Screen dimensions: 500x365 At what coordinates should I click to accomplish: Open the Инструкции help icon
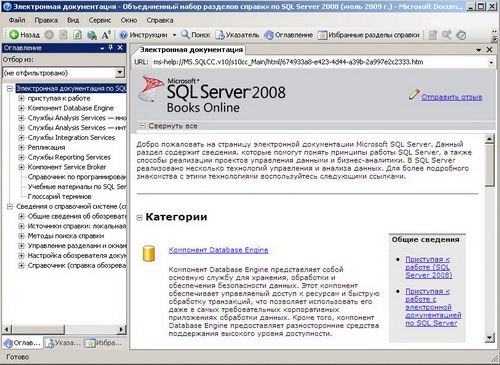click(x=143, y=35)
